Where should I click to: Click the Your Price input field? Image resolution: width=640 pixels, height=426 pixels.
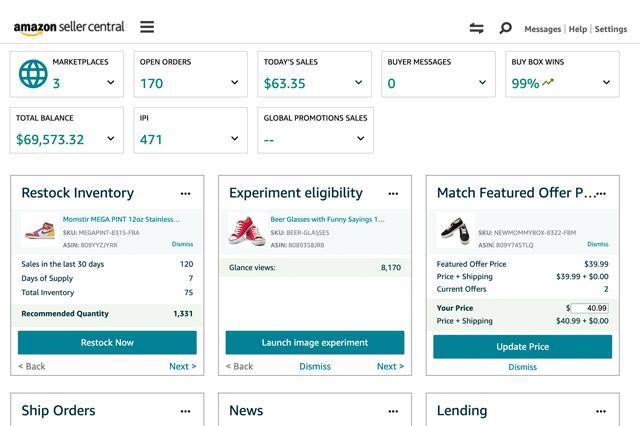pyautogui.click(x=590, y=308)
